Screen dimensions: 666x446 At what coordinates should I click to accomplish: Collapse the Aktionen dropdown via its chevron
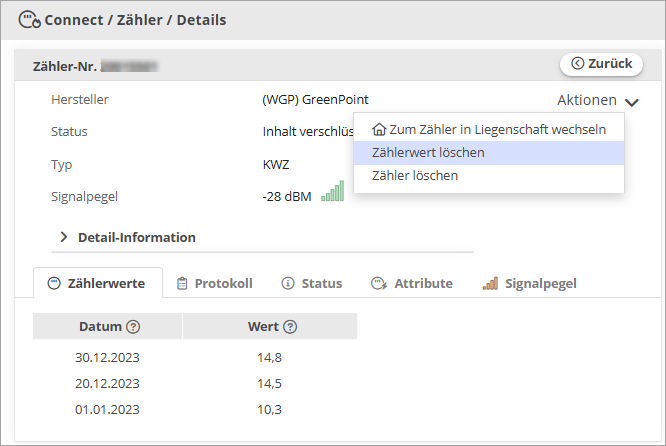point(632,102)
